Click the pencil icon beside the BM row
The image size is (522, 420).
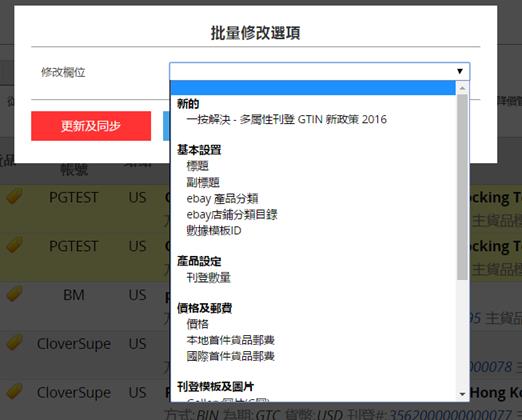coord(15,293)
